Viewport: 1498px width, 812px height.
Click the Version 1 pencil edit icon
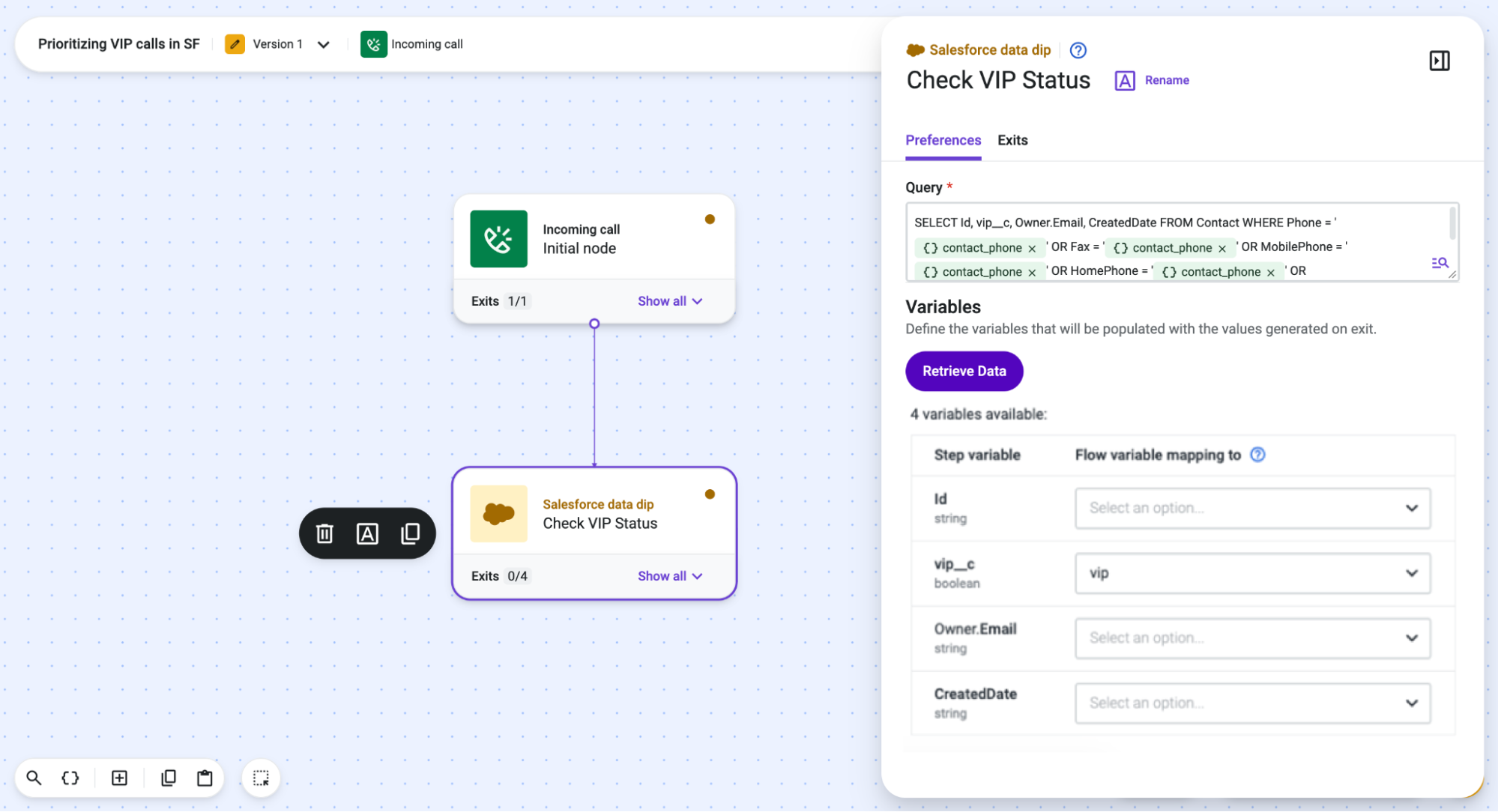coord(235,44)
